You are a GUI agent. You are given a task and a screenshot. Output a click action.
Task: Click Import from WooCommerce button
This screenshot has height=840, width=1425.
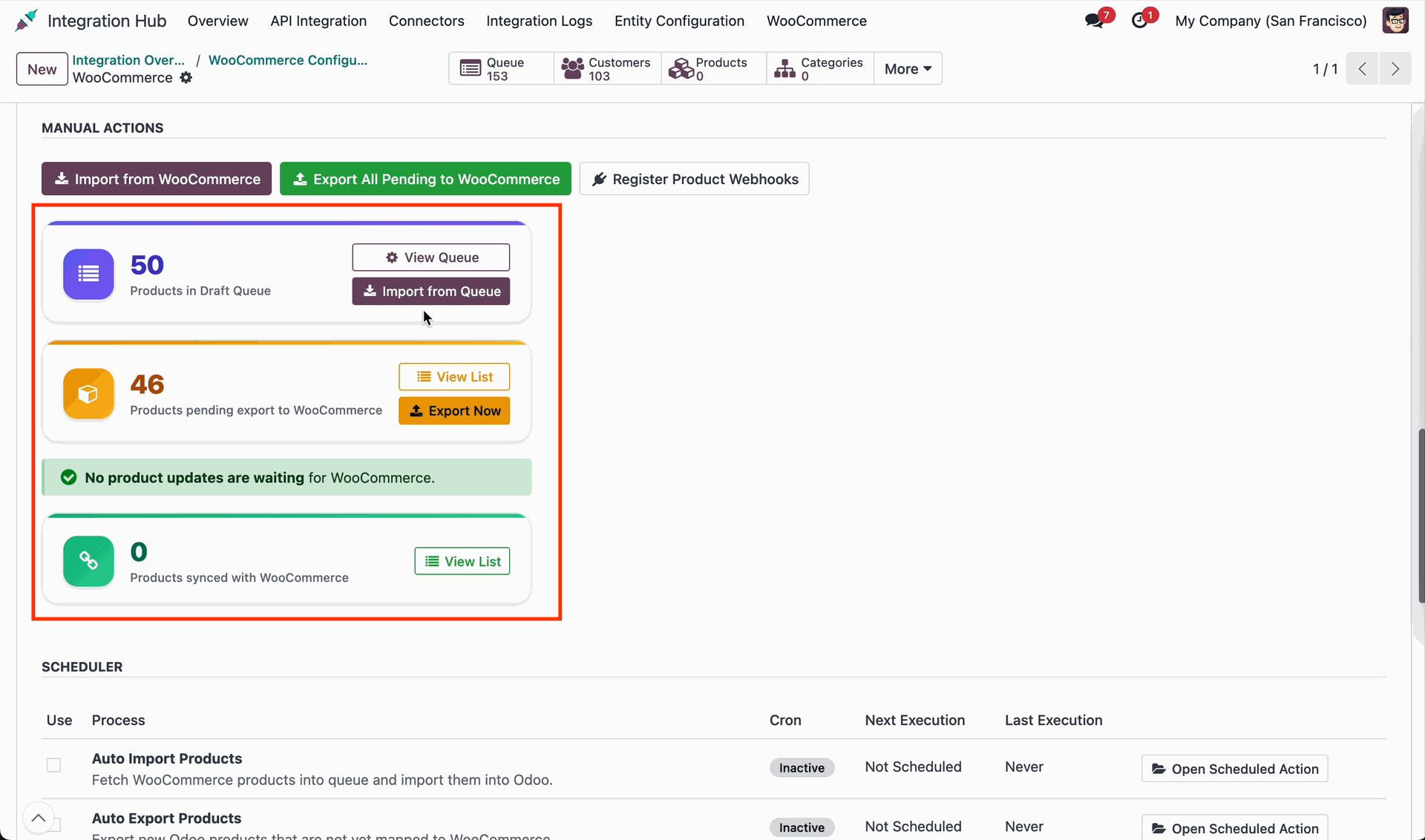click(x=157, y=179)
